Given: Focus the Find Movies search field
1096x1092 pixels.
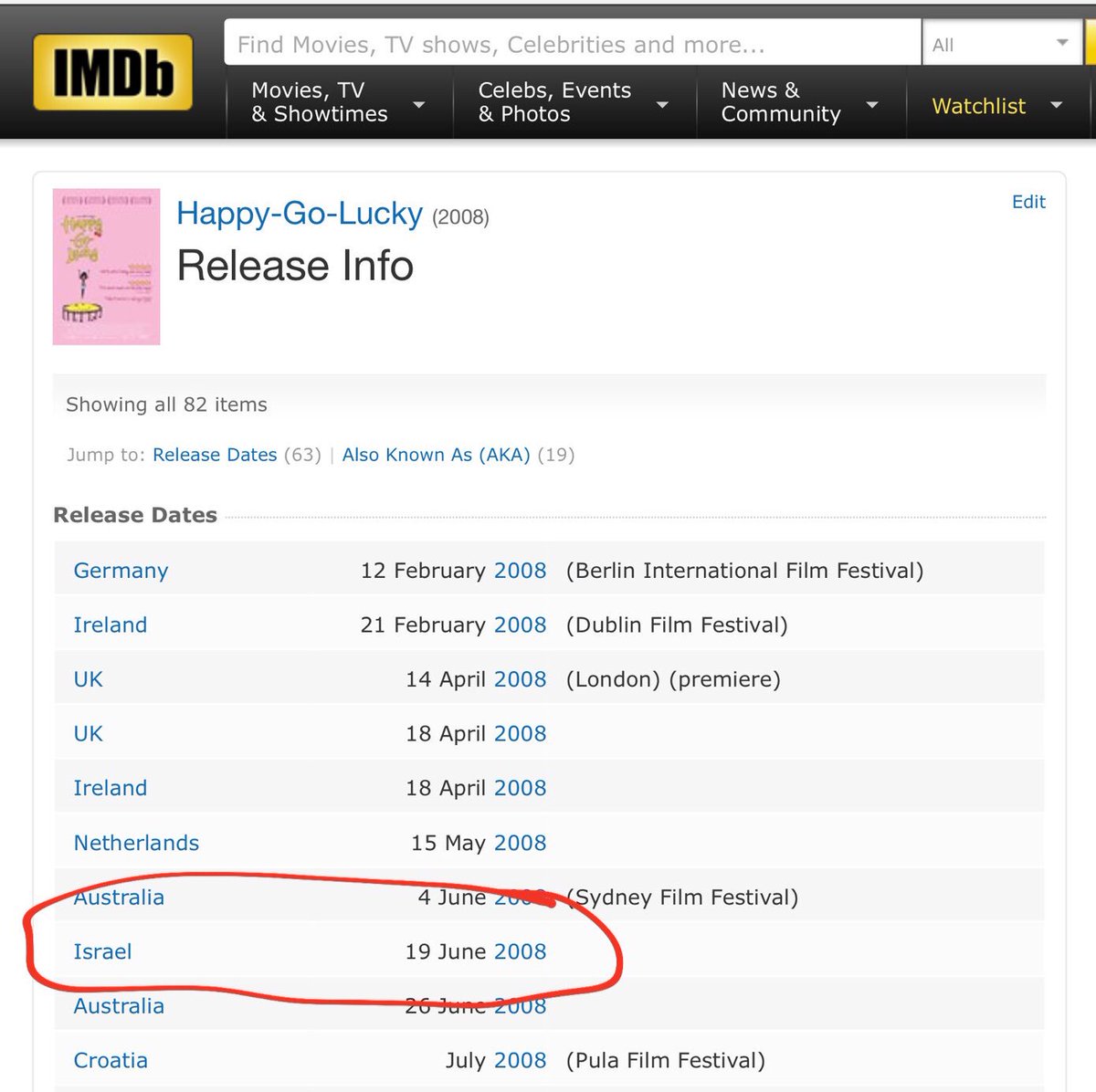Looking at the screenshot, I should coord(573,44).
